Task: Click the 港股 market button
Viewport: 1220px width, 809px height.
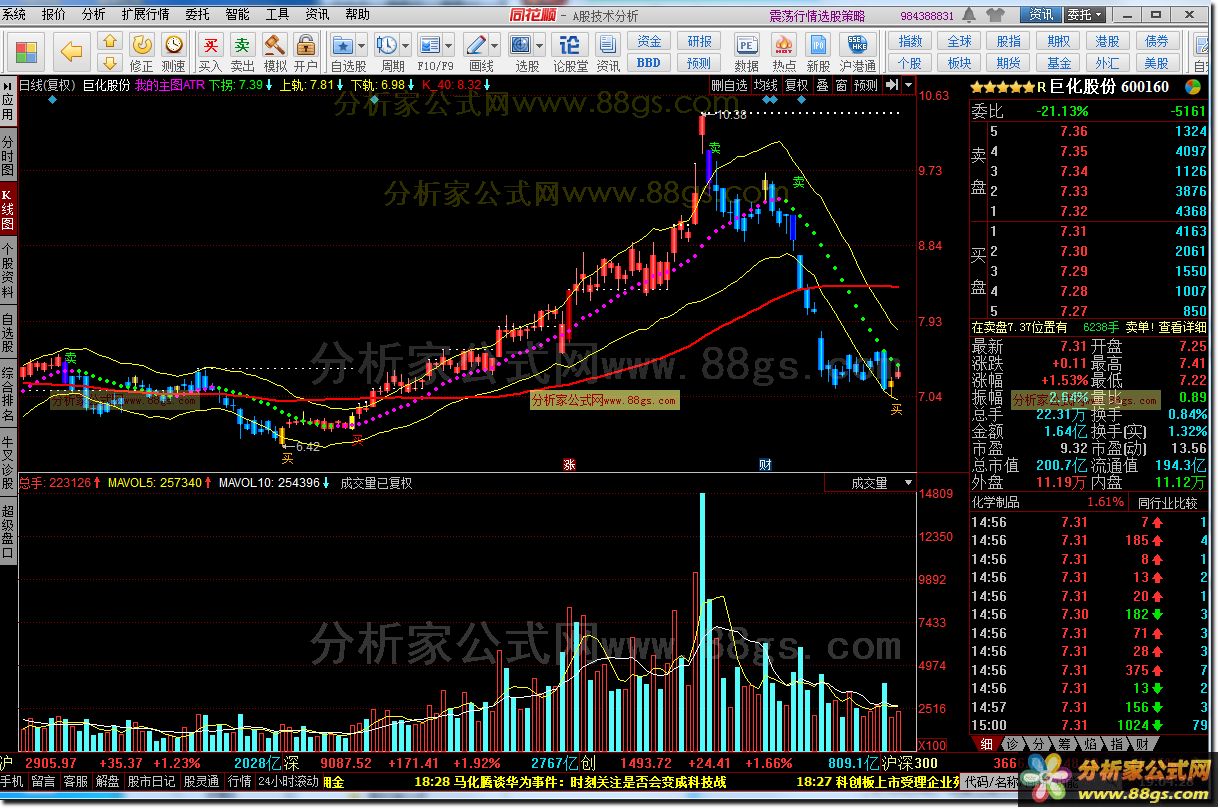Action: pyautogui.click(x=1107, y=41)
